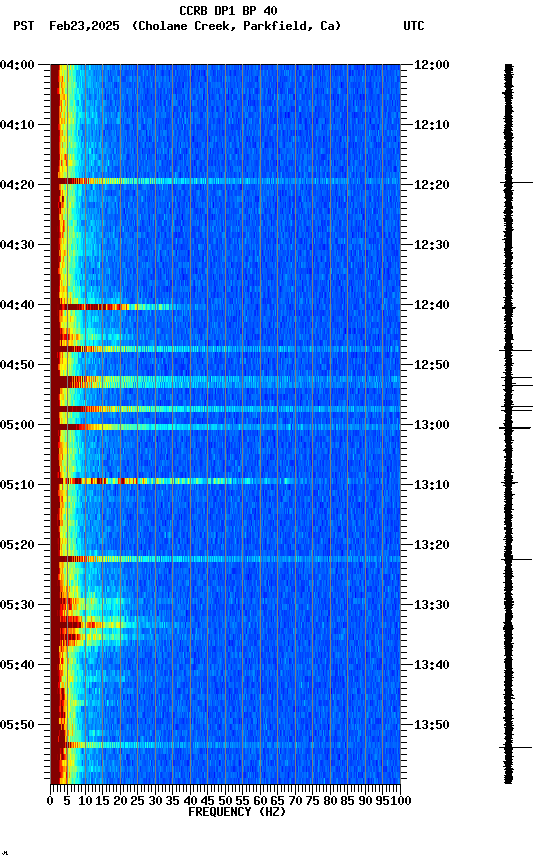Click the 12:40 UTC time label
The height and width of the screenshot is (864, 552).
click(432, 305)
